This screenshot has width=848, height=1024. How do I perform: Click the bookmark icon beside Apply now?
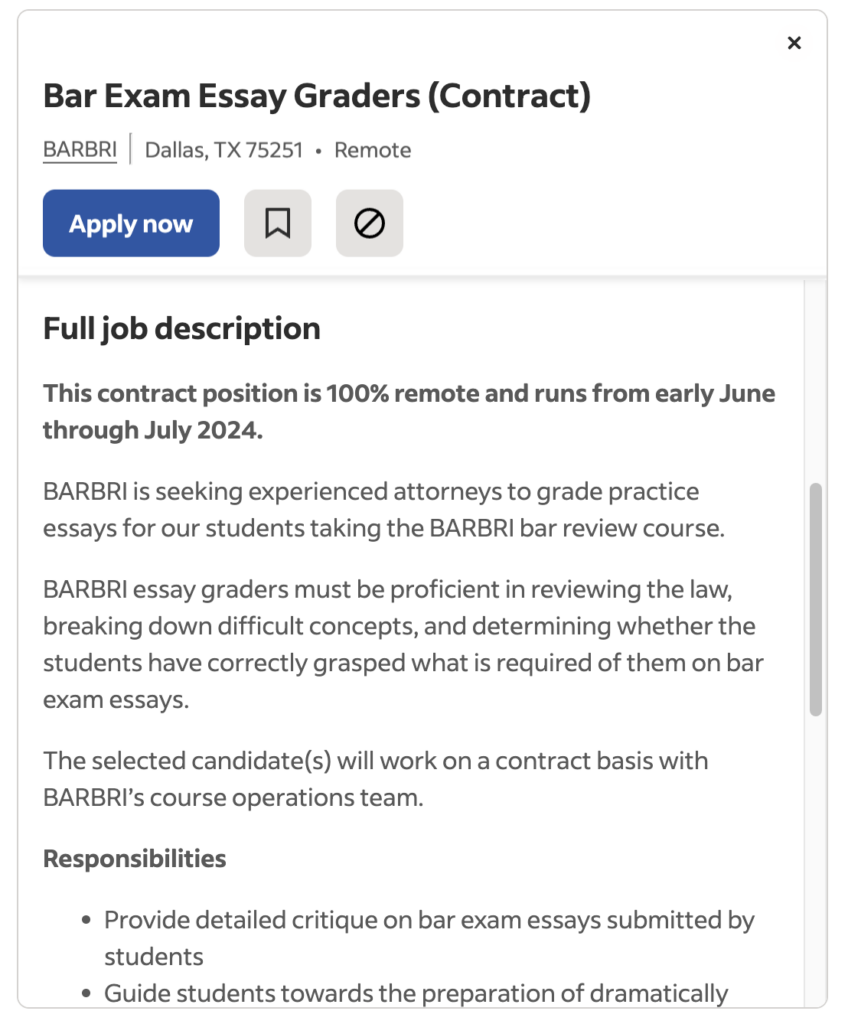click(x=277, y=223)
